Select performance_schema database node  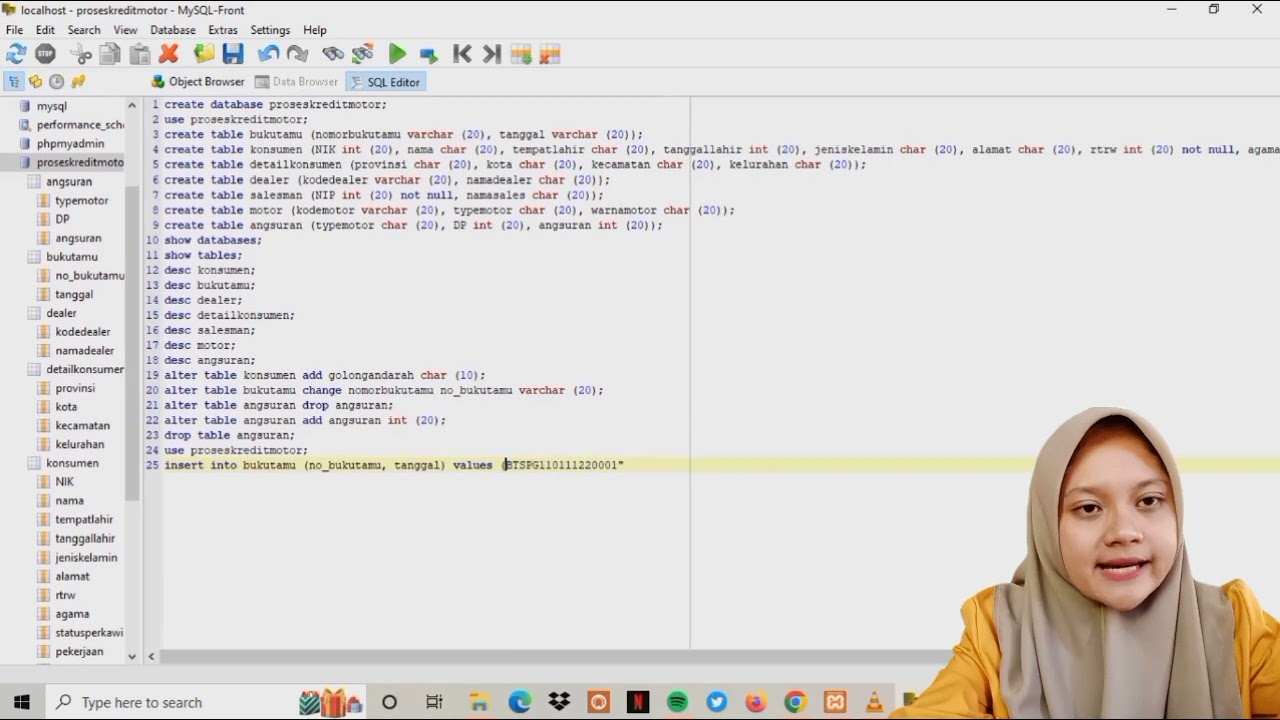pos(80,125)
